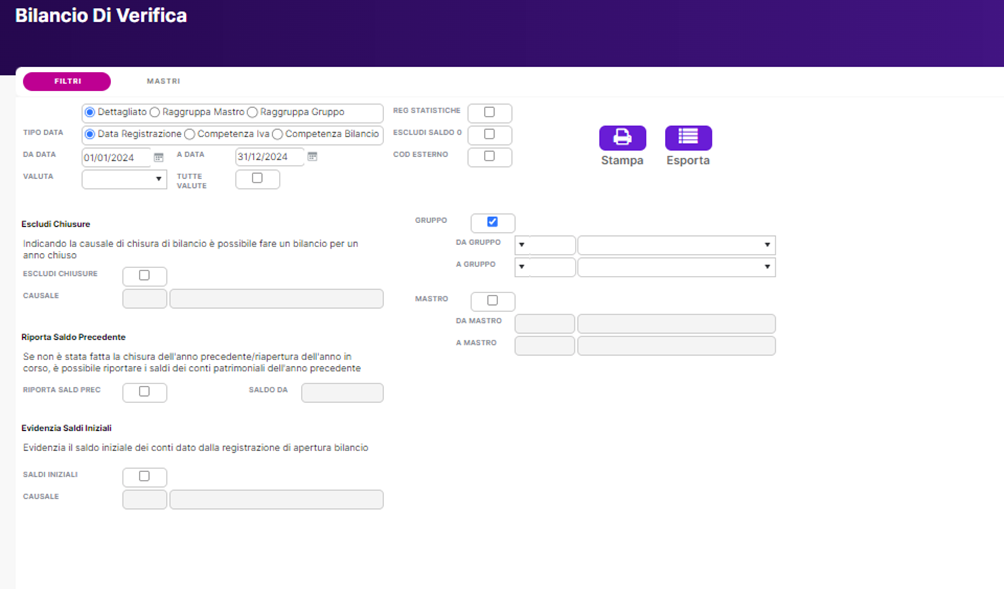Screen dimensions: 1004x589
Task: Tick the Escludi Saldo 0 checkbox
Action: [x=489, y=134]
